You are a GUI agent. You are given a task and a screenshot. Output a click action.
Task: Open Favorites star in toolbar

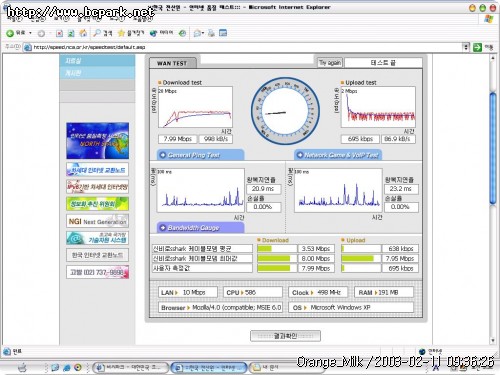(121, 33)
